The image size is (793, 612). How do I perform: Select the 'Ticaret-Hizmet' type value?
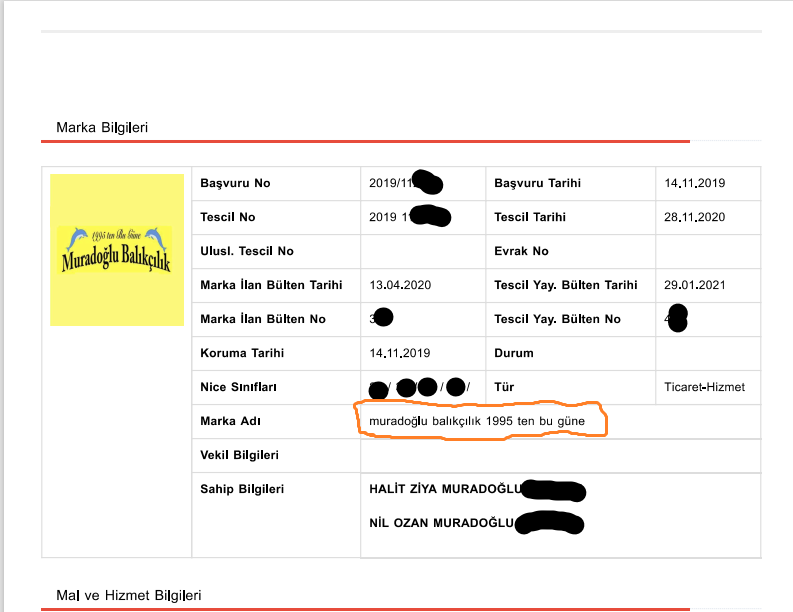pyautogui.click(x=704, y=387)
